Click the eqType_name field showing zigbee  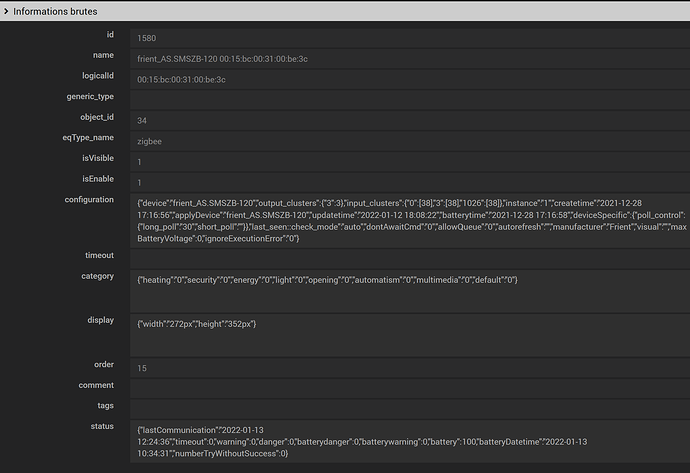[x=410, y=141]
